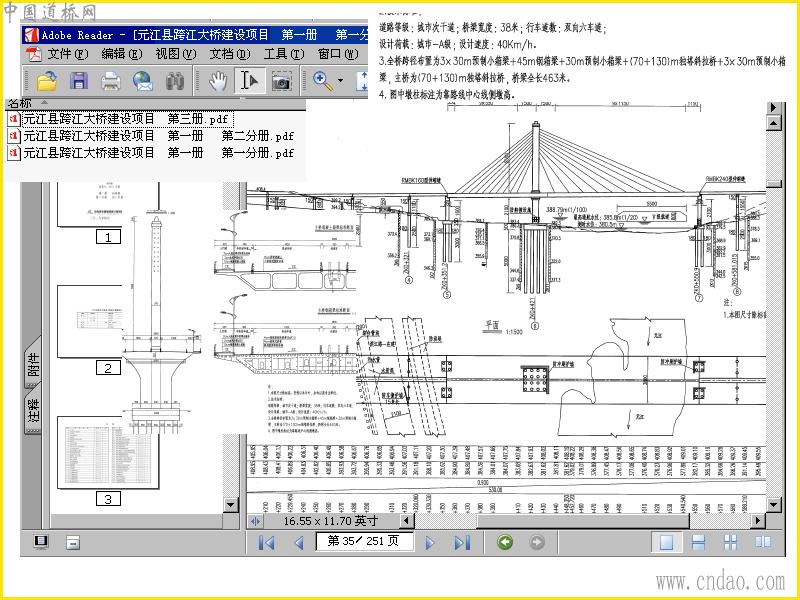The height and width of the screenshot is (600, 800).
Task: Click document vertical scroll-down arrow
Action: 774,505
